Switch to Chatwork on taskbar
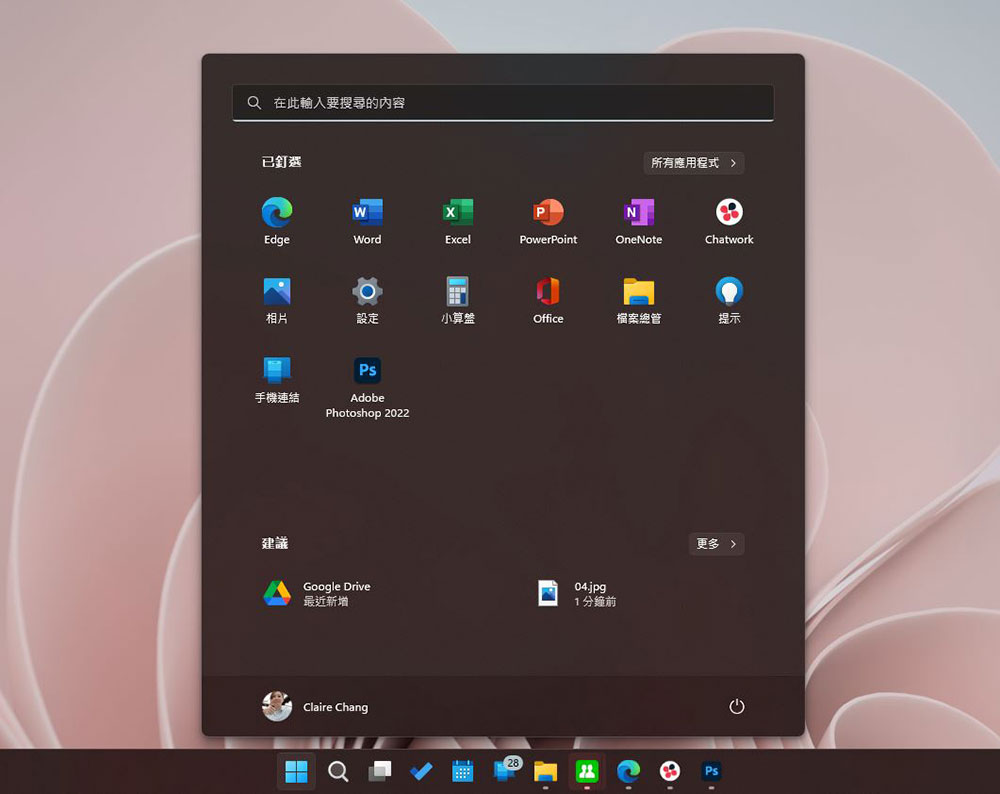This screenshot has width=1000, height=794. tap(670, 772)
